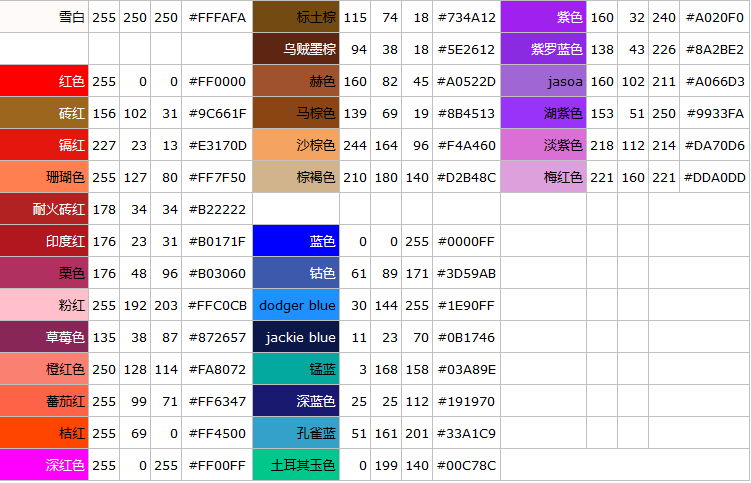This screenshot has height=483, width=751.
Task: Select the 橙红色 salmon swatch
Action: tap(44, 369)
